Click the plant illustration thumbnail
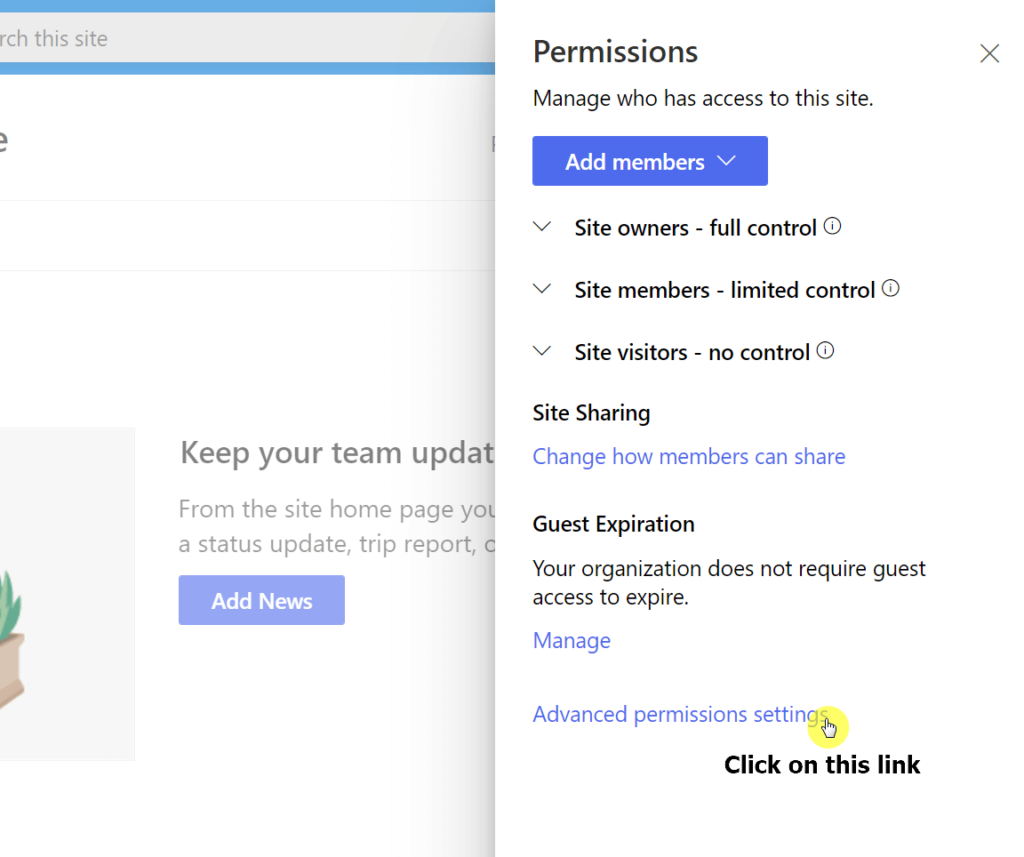This screenshot has width=1024, height=857. pos(67,594)
